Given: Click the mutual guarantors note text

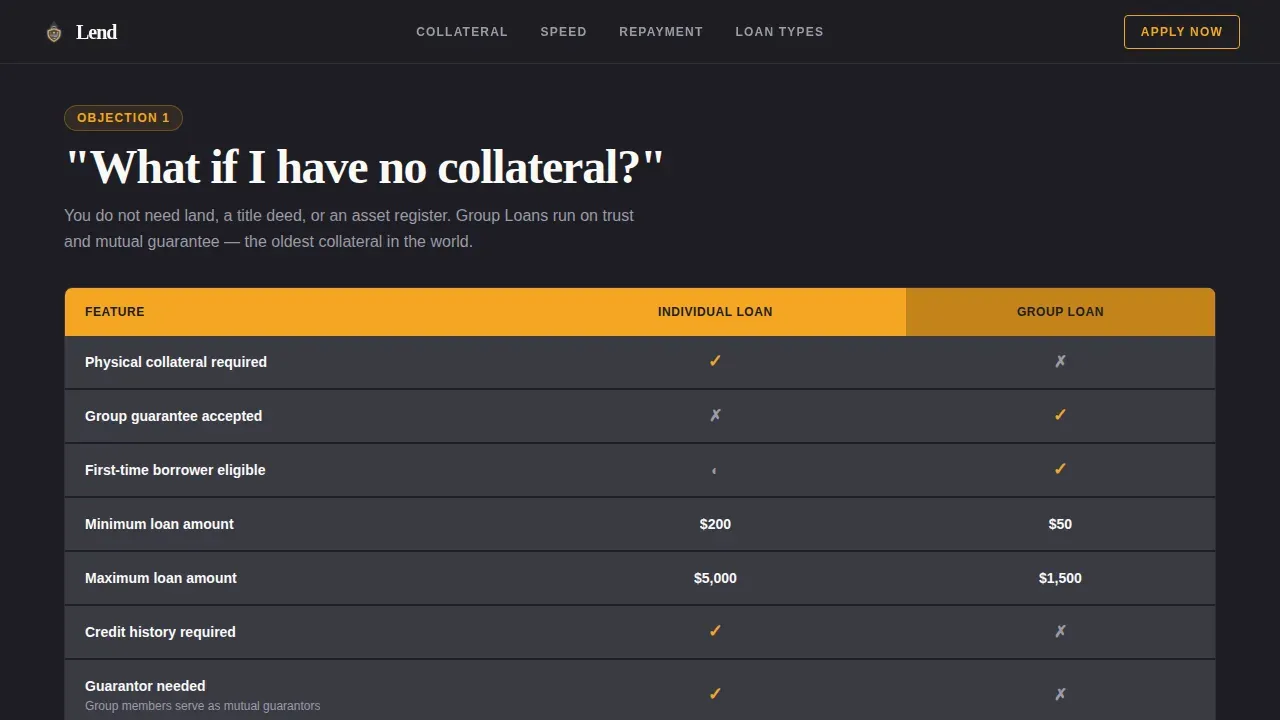Looking at the screenshot, I should coord(202,706).
